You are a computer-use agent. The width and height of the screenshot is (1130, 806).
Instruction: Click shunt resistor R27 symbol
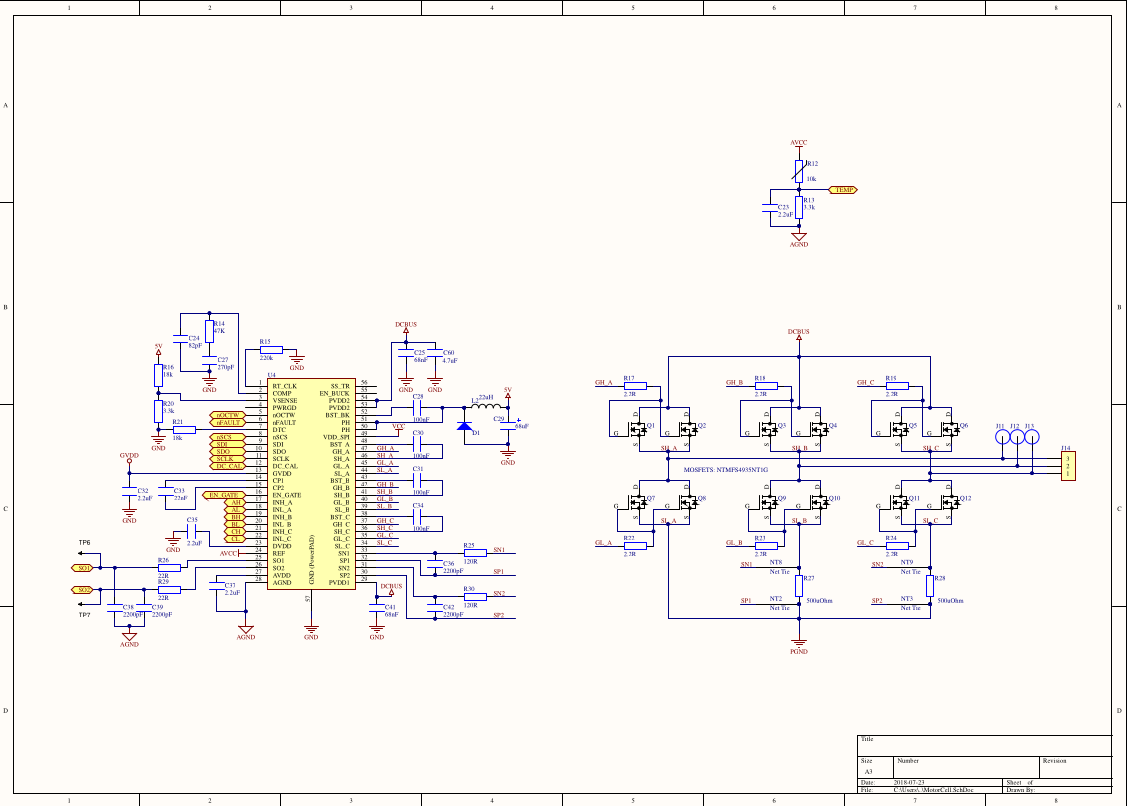click(x=798, y=586)
